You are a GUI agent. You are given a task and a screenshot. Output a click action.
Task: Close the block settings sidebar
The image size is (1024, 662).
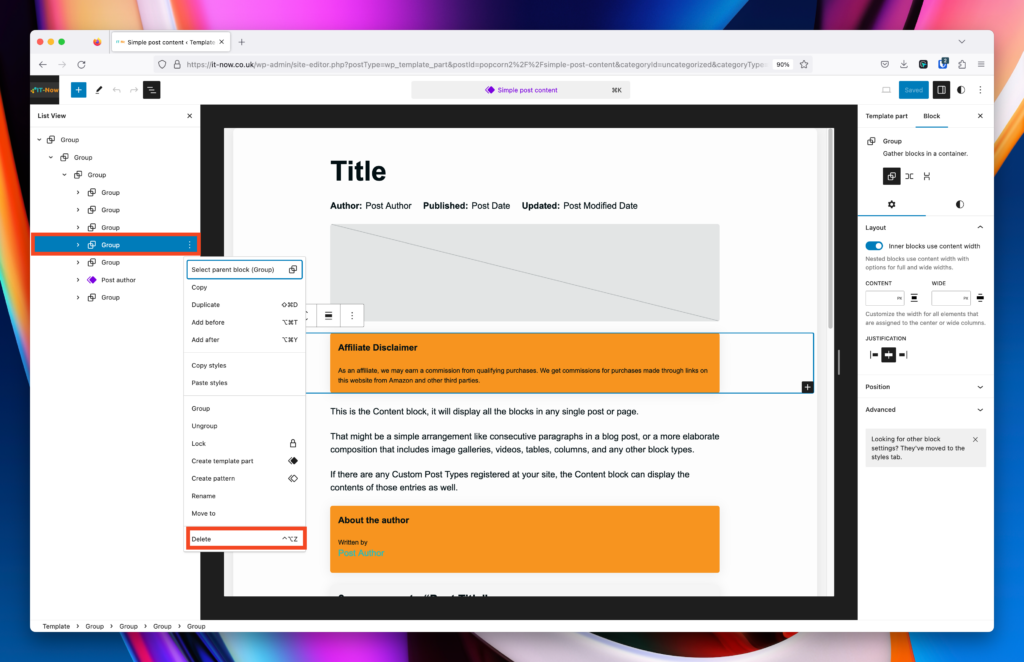coord(980,116)
